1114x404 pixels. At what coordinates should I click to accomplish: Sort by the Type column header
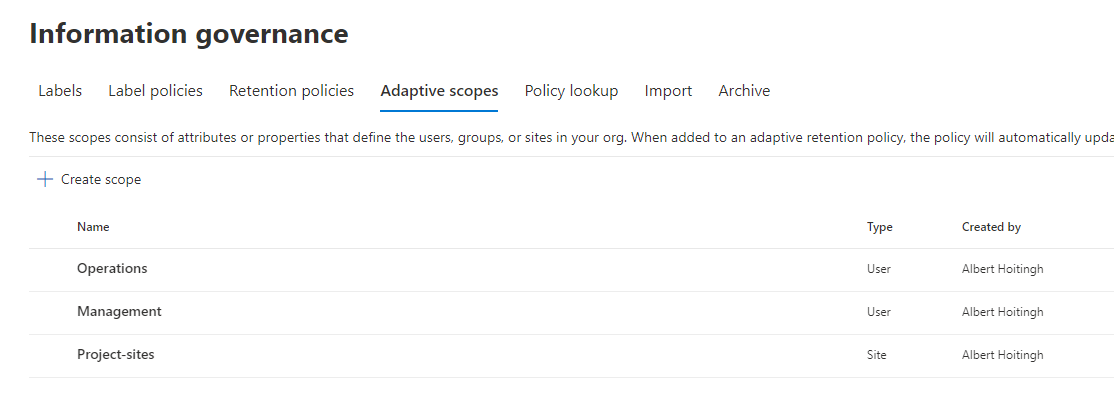[879, 227]
